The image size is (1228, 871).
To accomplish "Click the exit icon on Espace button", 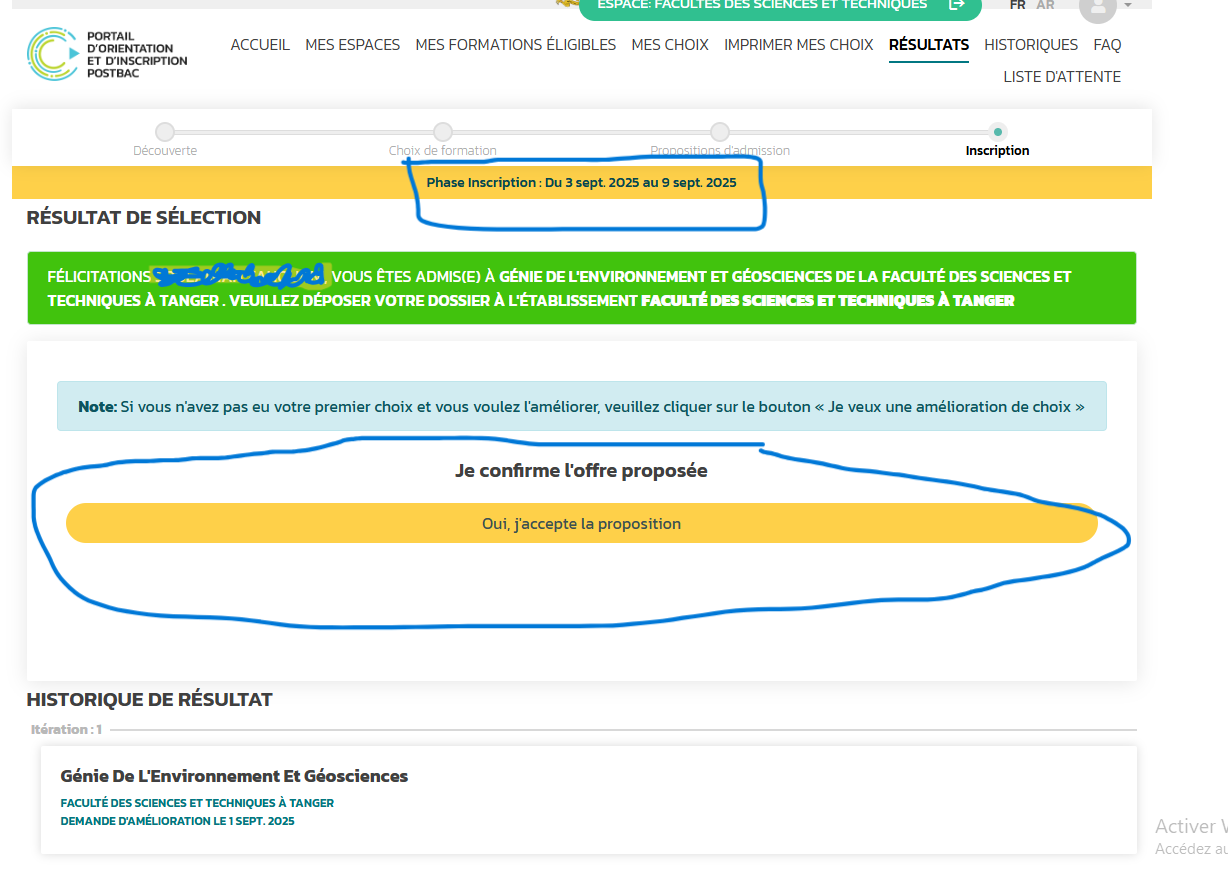I will coord(956,5).
